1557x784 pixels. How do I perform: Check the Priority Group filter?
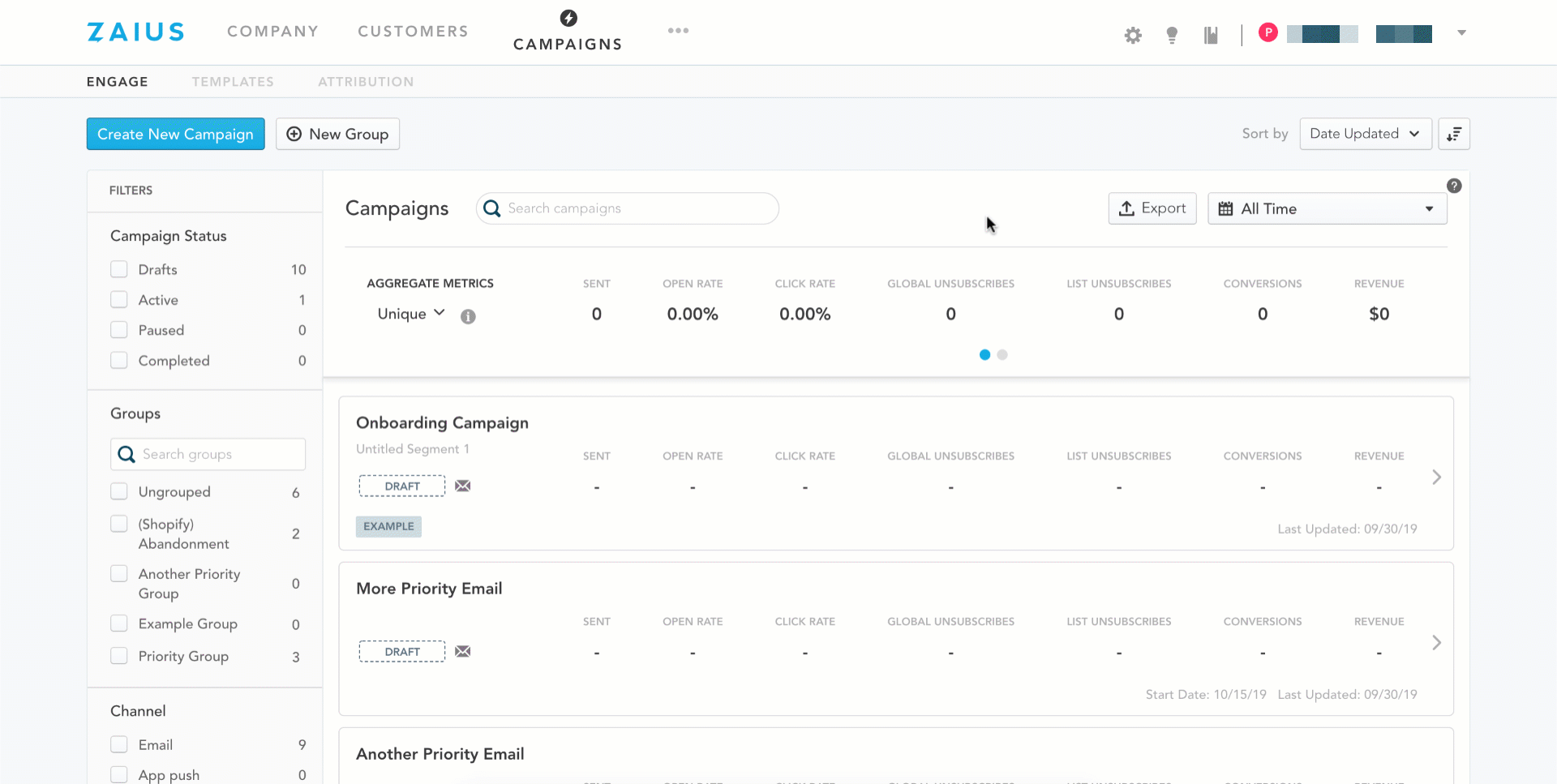[x=119, y=656]
